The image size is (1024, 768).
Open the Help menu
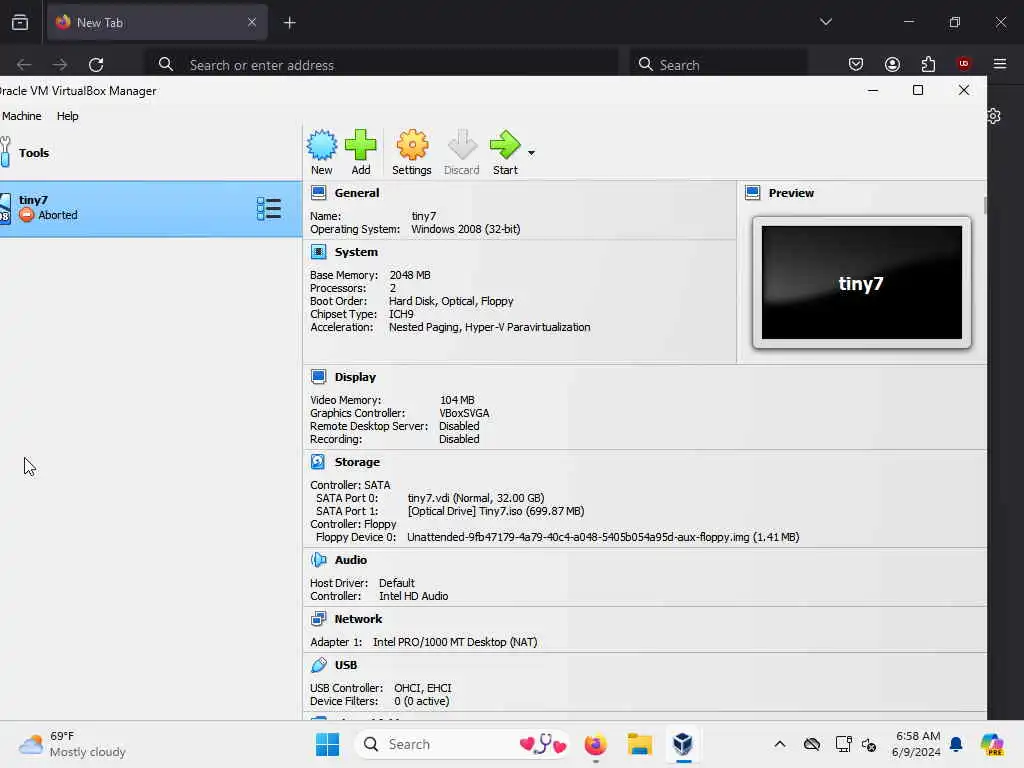click(67, 116)
